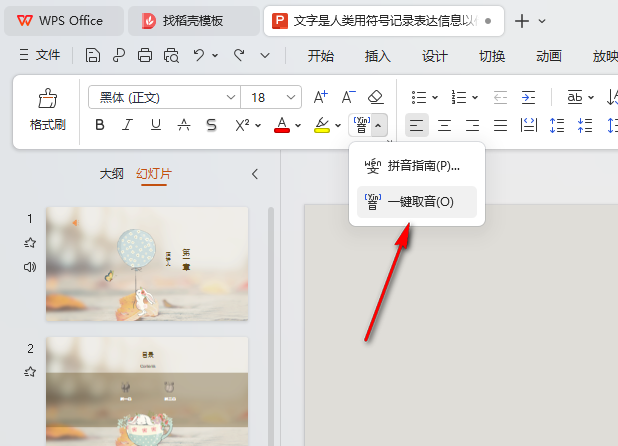Undo the last action
This screenshot has height=446, width=618.
199,55
